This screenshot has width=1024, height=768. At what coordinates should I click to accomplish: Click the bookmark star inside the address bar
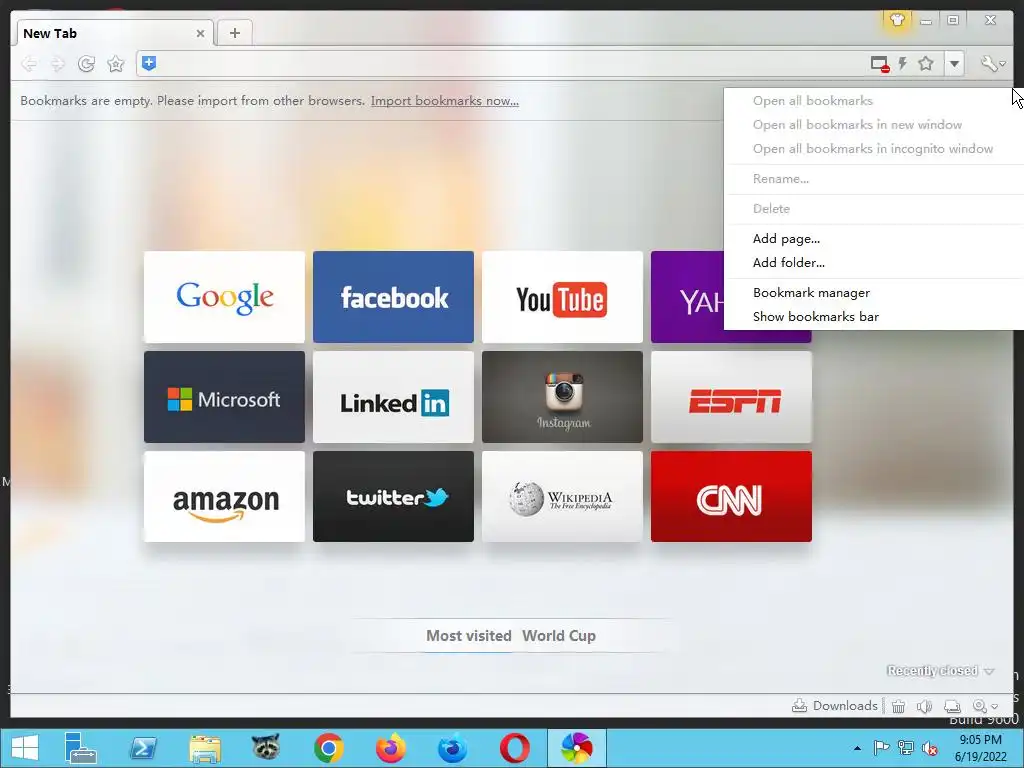click(925, 63)
